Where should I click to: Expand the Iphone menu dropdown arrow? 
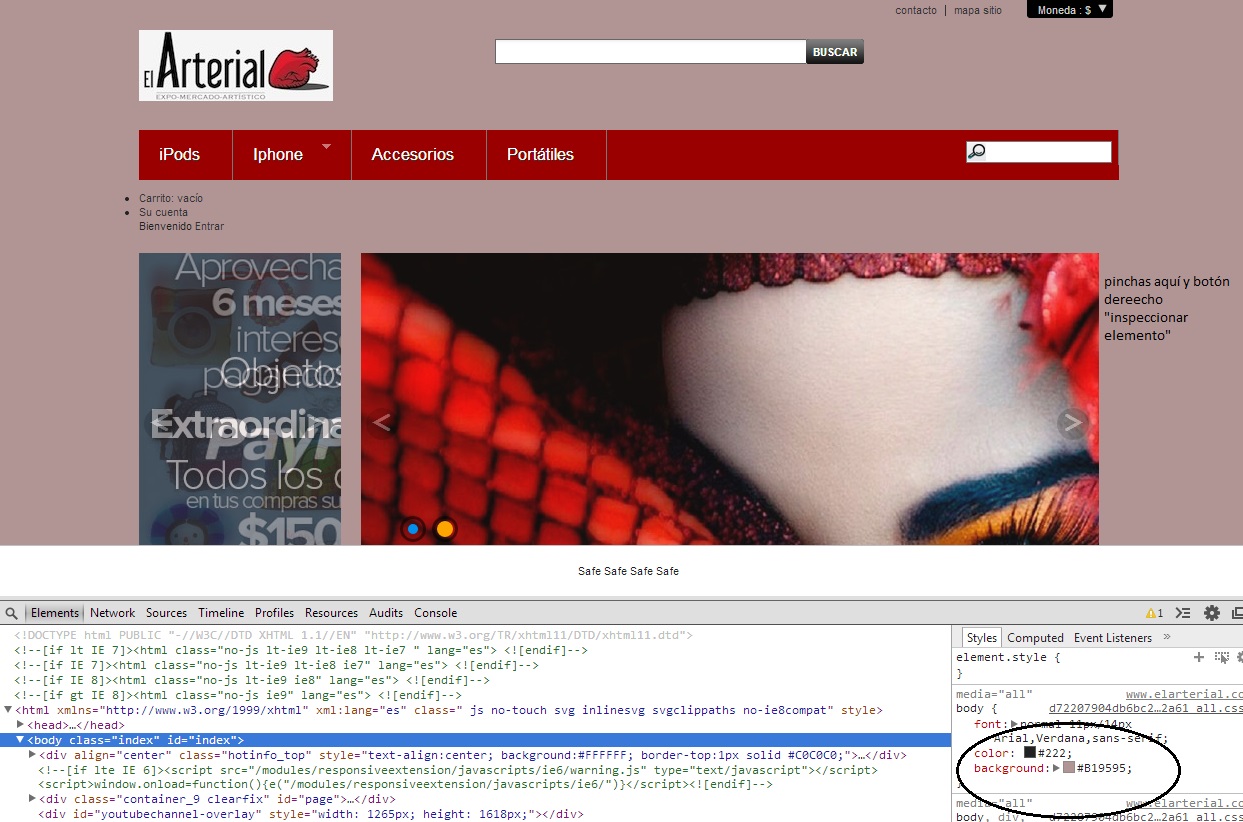[x=326, y=147]
